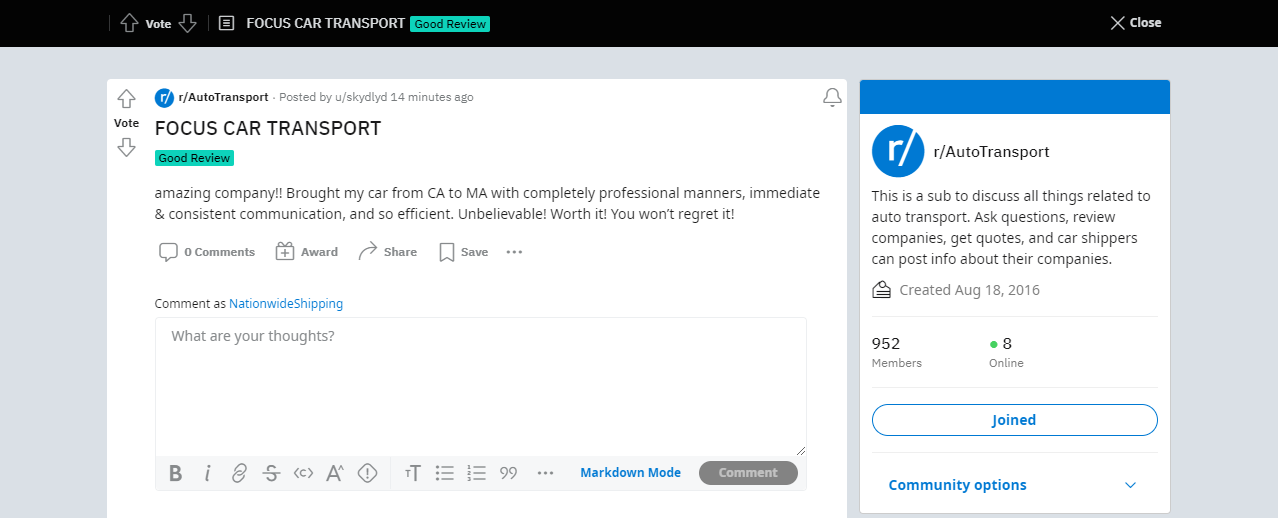
Task: Expand Community options
Action: click(1015, 485)
